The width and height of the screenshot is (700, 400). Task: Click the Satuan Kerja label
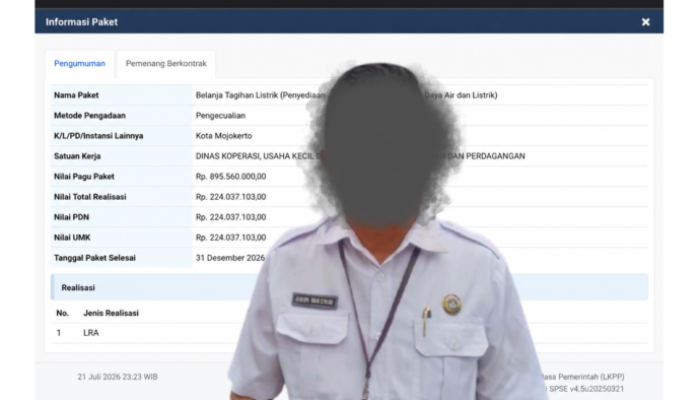[77, 156]
